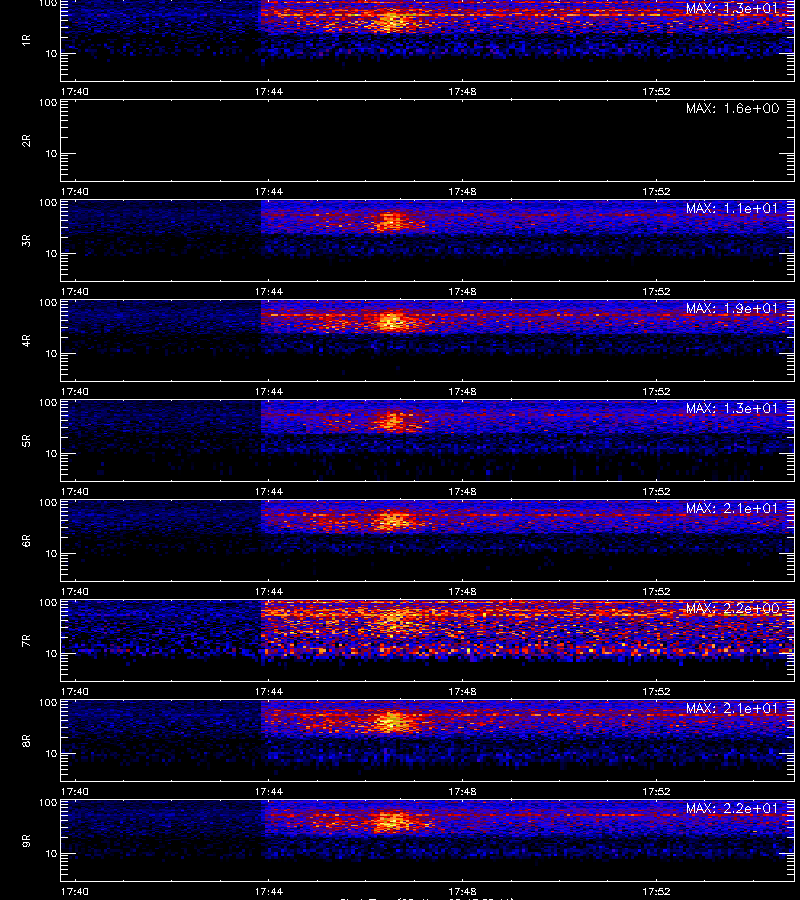The image size is (800, 900).
Task: Click the 5R panel axis label
Action: click(26, 440)
